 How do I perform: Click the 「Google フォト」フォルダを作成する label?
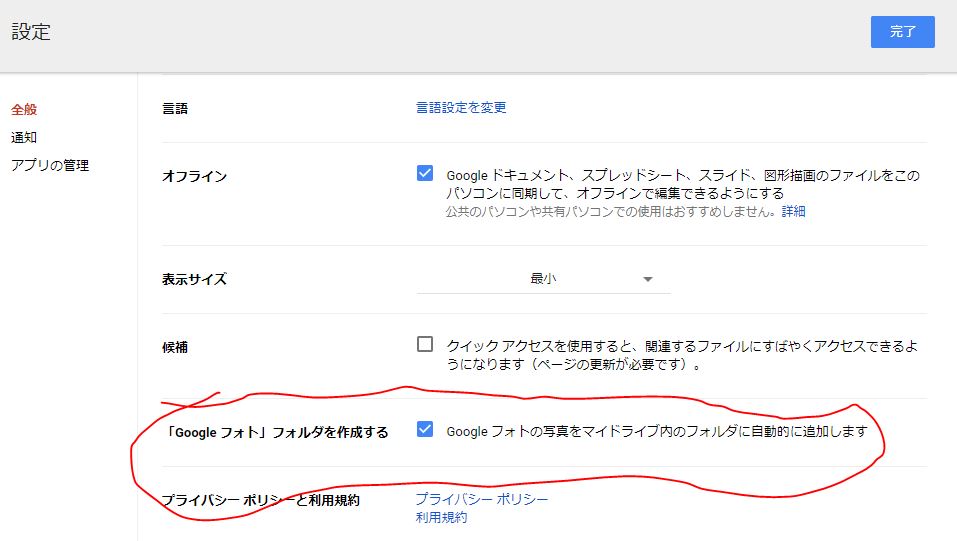275,432
